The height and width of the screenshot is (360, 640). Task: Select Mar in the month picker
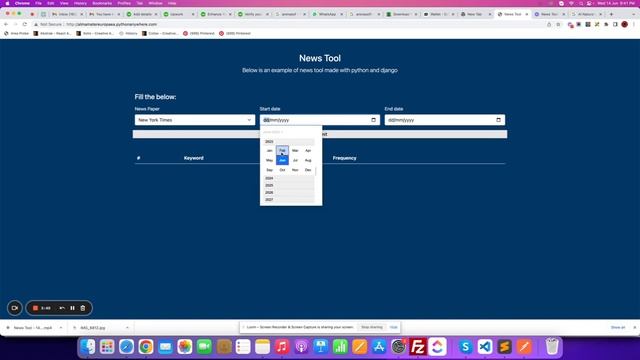(295, 151)
